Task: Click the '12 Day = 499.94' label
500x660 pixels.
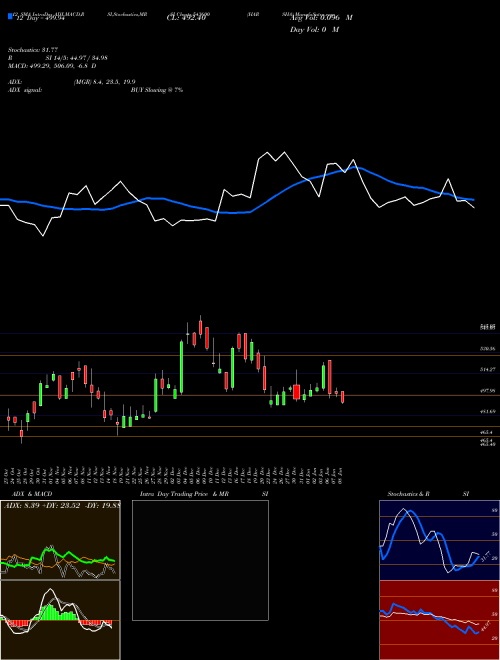Action: tap(40, 18)
